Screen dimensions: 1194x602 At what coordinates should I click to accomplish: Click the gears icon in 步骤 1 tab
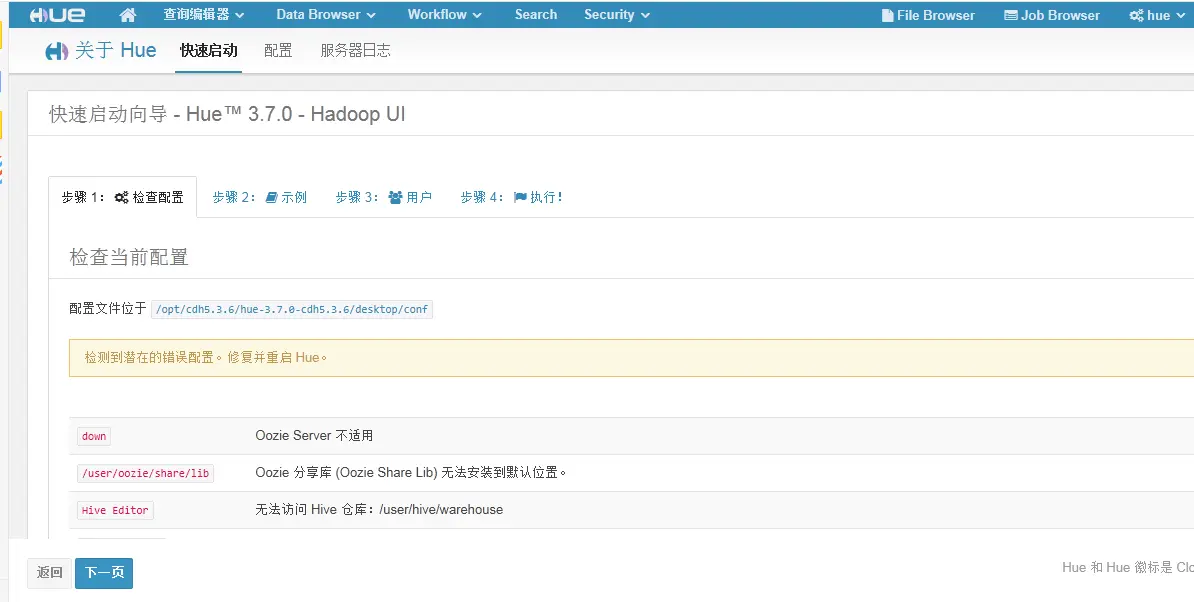click(121, 197)
